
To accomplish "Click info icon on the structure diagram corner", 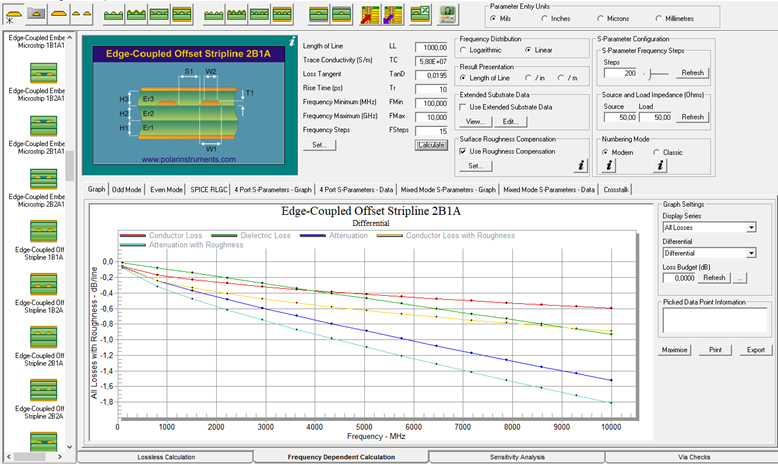I will point(292,41).
